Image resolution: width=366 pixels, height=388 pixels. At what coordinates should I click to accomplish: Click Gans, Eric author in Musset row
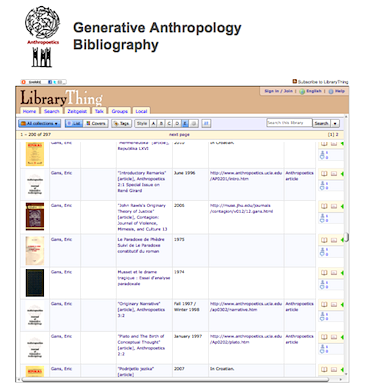click(61, 272)
